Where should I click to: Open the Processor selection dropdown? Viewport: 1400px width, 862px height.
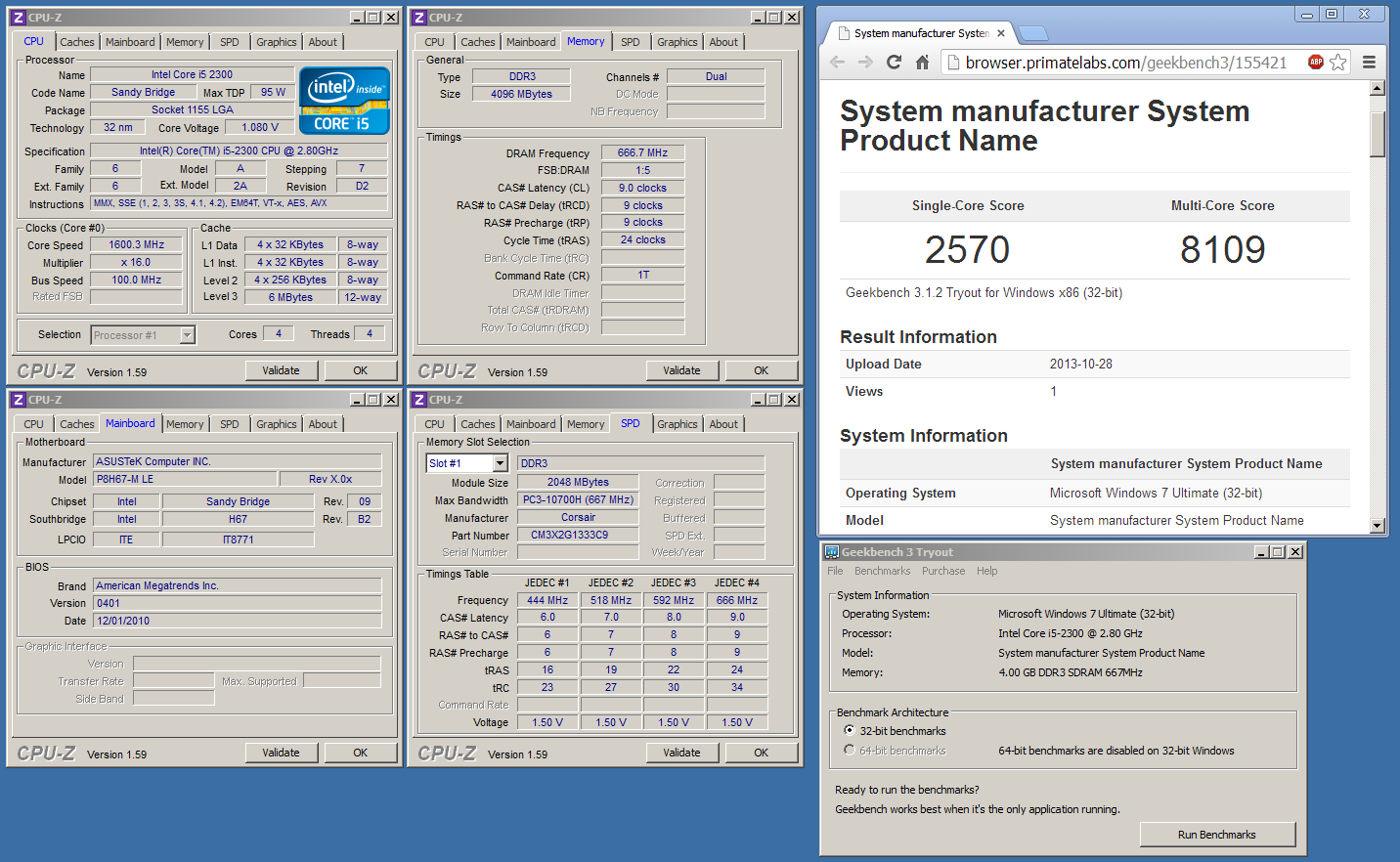(x=188, y=335)
